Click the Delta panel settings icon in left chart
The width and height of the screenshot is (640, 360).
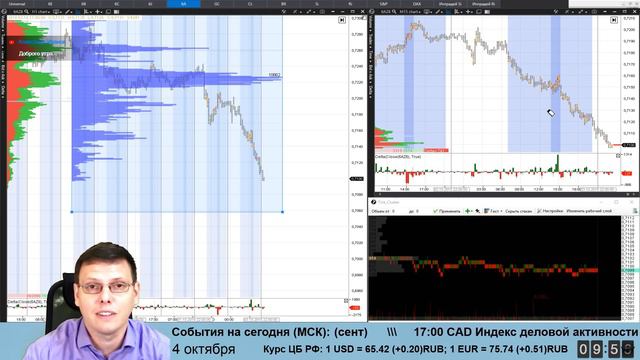tap(346, 300)
